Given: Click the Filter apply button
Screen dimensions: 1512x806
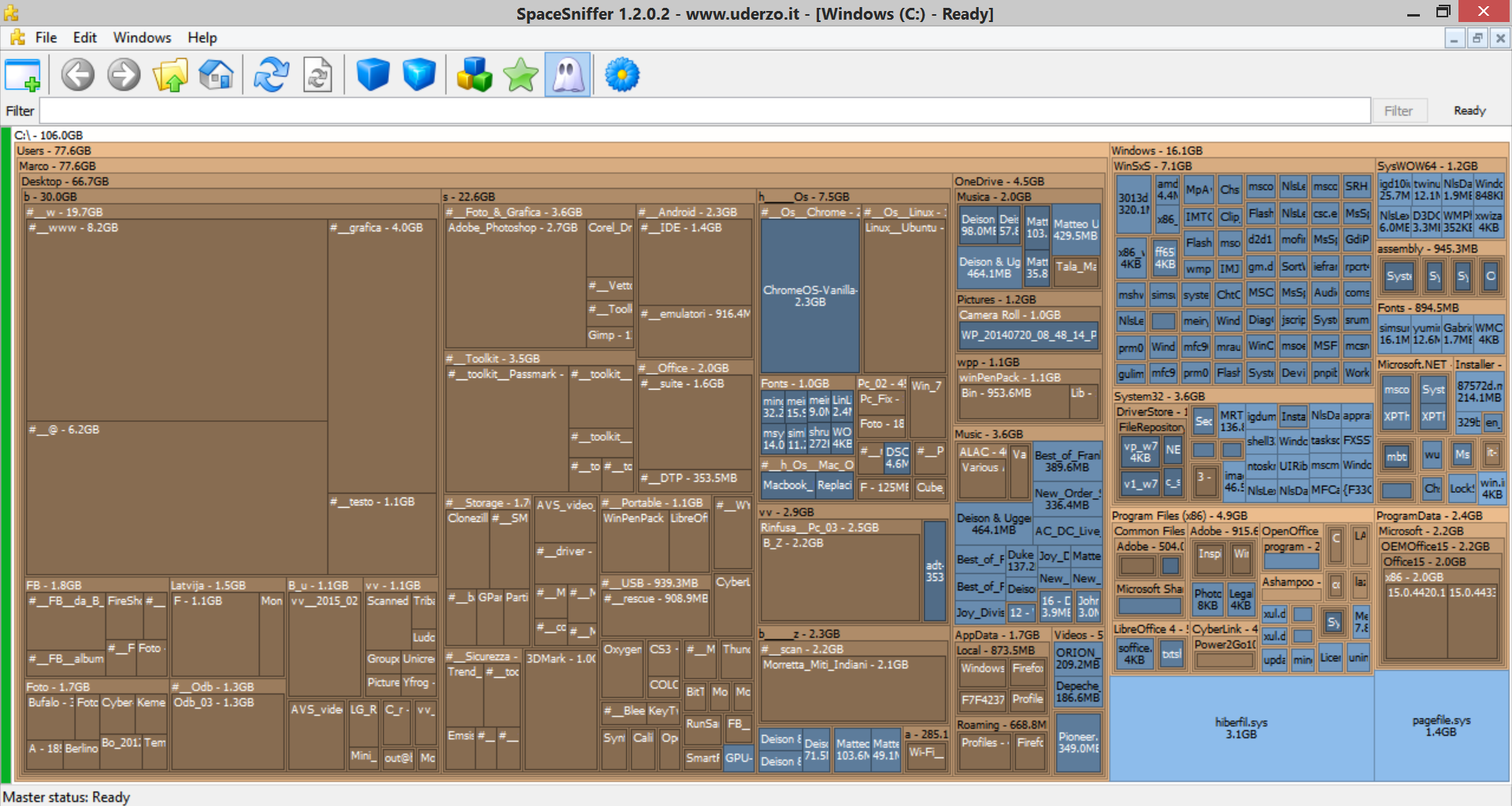Looking at the screenshot, I should (1399, 111).
